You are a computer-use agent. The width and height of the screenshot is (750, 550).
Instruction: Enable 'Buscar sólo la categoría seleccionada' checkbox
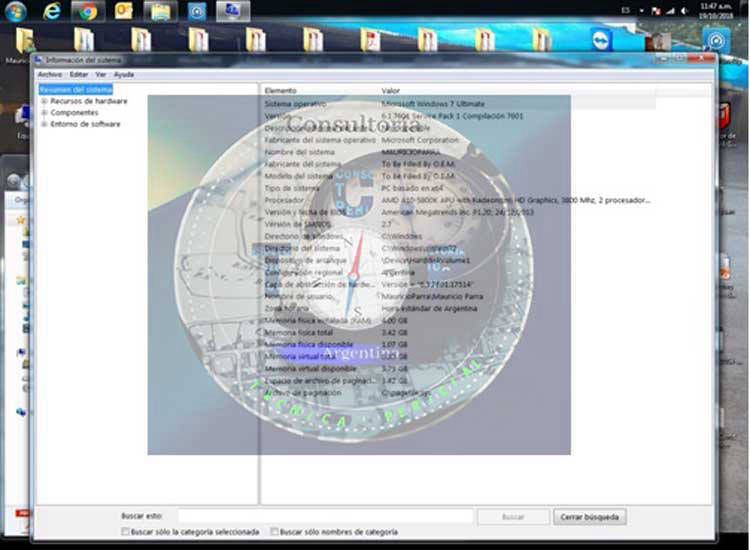pyautogui.click(x=125, y=532)
